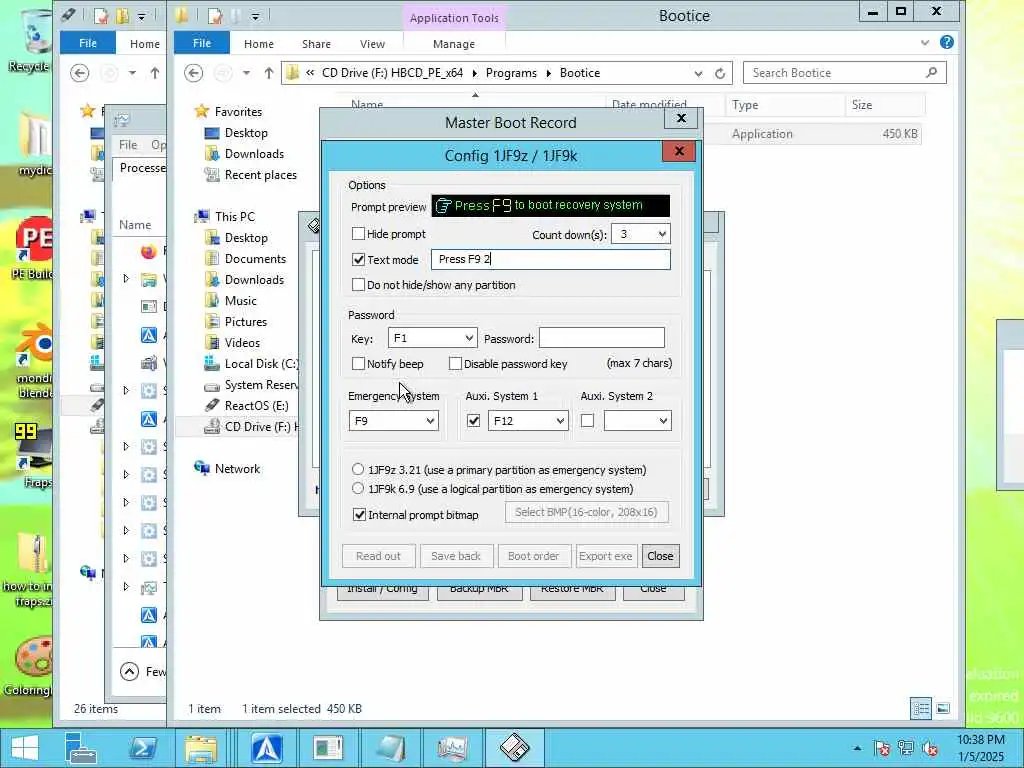
Task: Open the password Key F1 dropdown
Action: (469, 338)
